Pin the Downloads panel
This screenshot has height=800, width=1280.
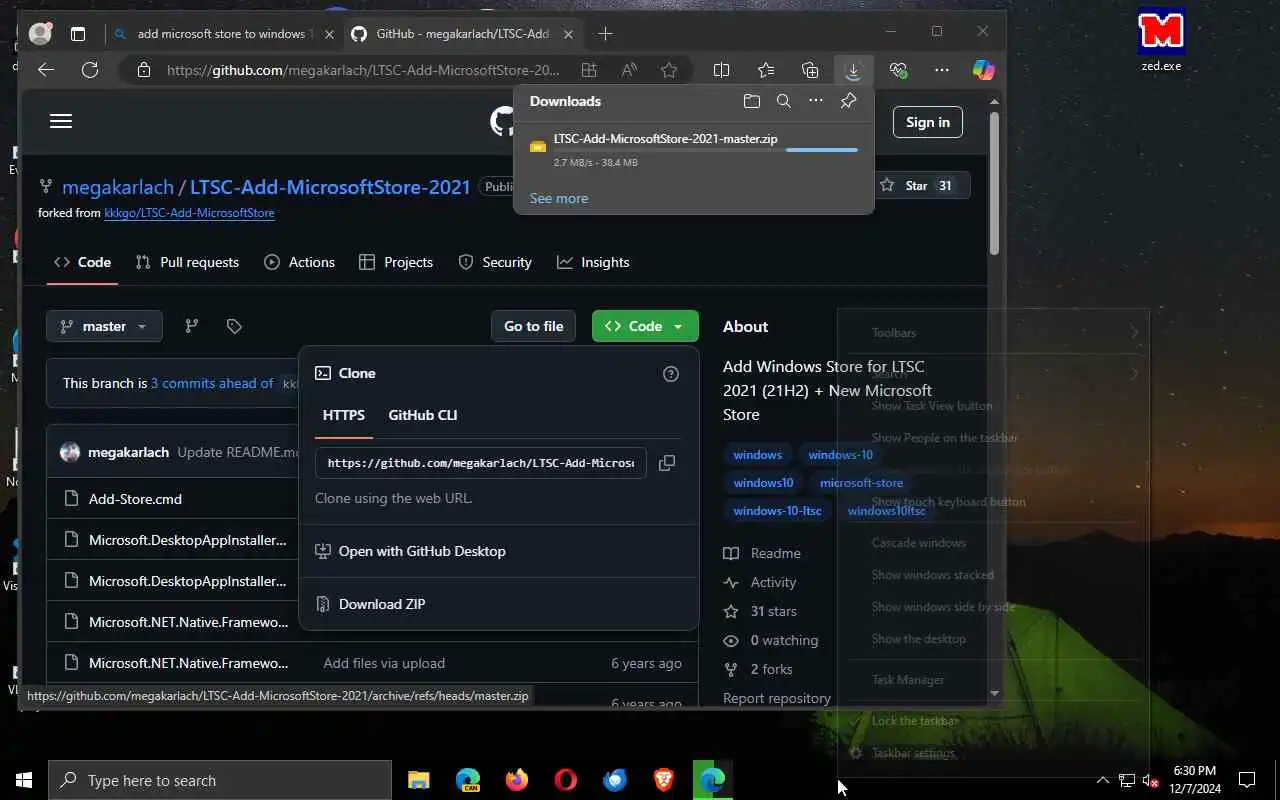coord(848,101)
